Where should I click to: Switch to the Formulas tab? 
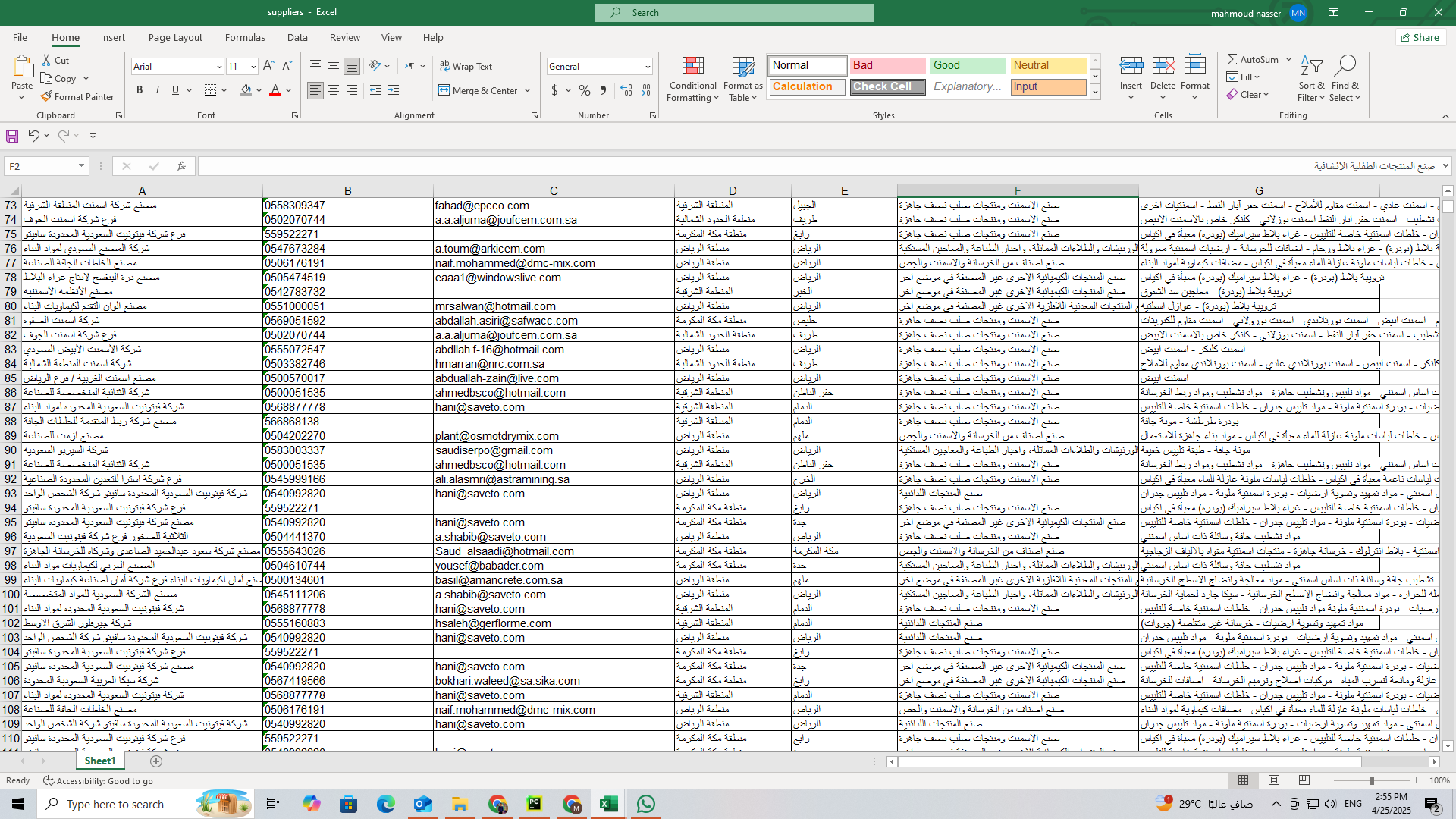click(x=244, y=37)
